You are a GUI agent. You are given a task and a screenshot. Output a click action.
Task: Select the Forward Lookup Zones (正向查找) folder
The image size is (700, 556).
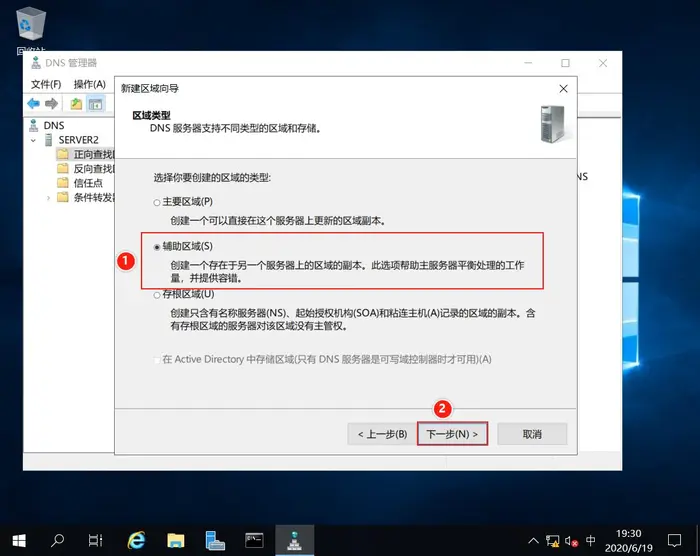point(94,155)
